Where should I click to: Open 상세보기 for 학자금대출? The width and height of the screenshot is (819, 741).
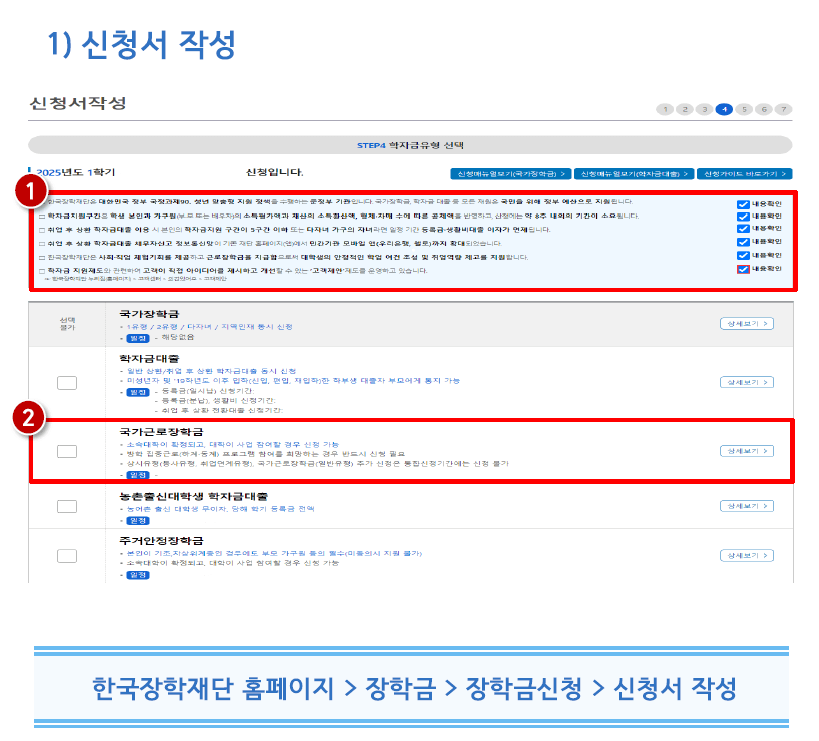coord(747,382)
